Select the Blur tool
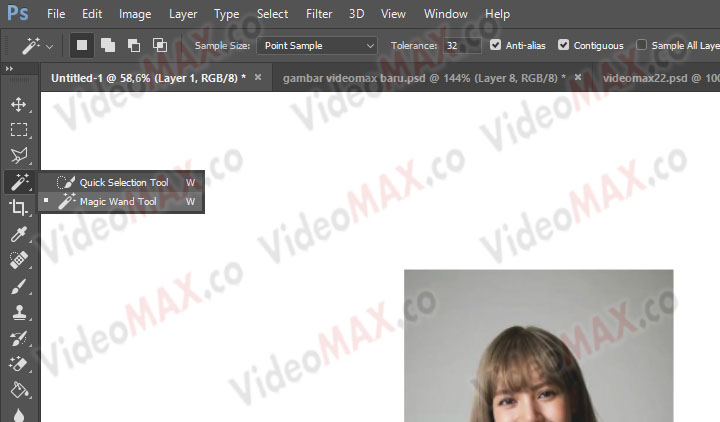Screen dimensions: 720x422 coord(18,415)
